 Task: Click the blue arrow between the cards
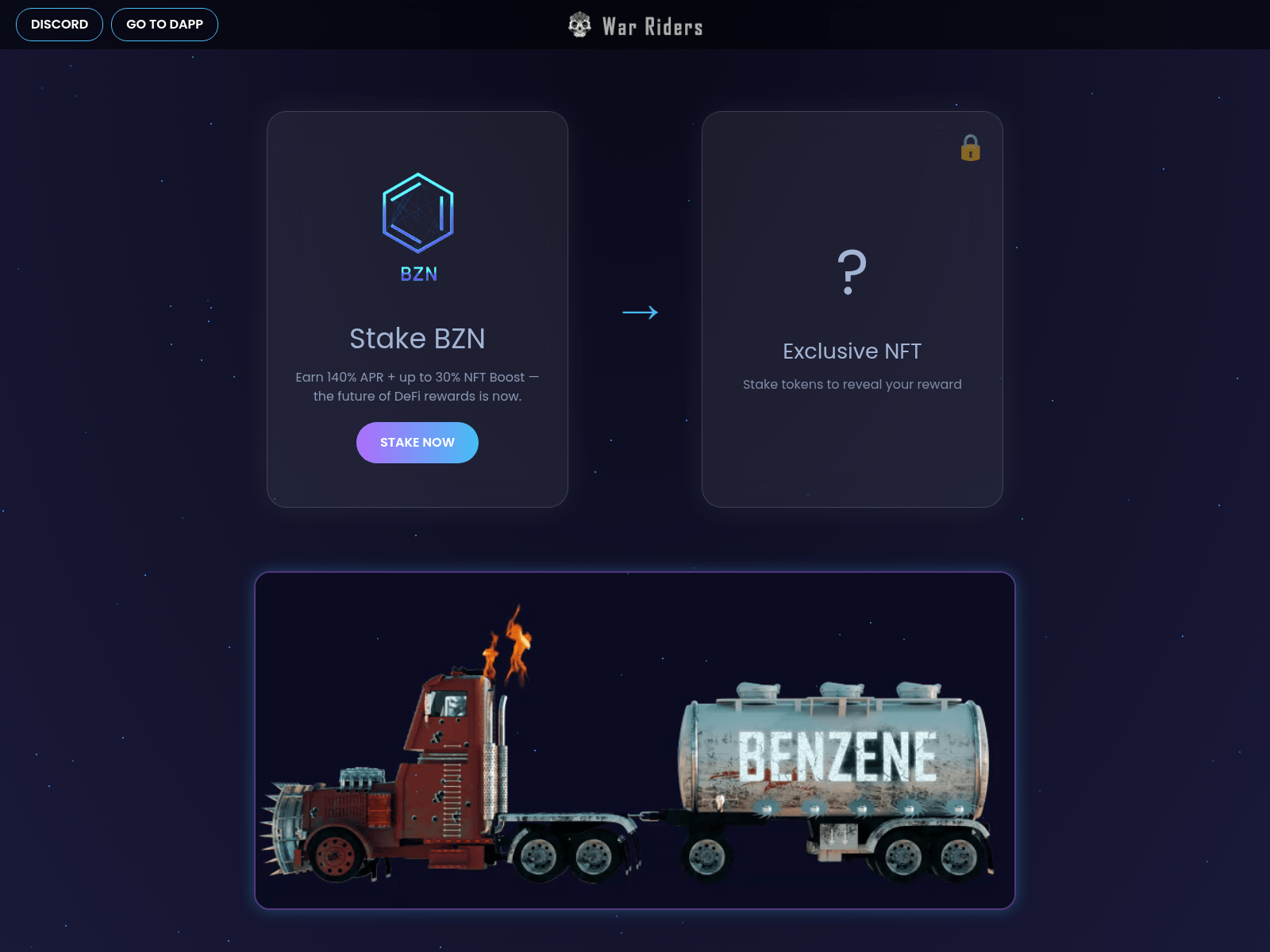[x=640, y=313]
